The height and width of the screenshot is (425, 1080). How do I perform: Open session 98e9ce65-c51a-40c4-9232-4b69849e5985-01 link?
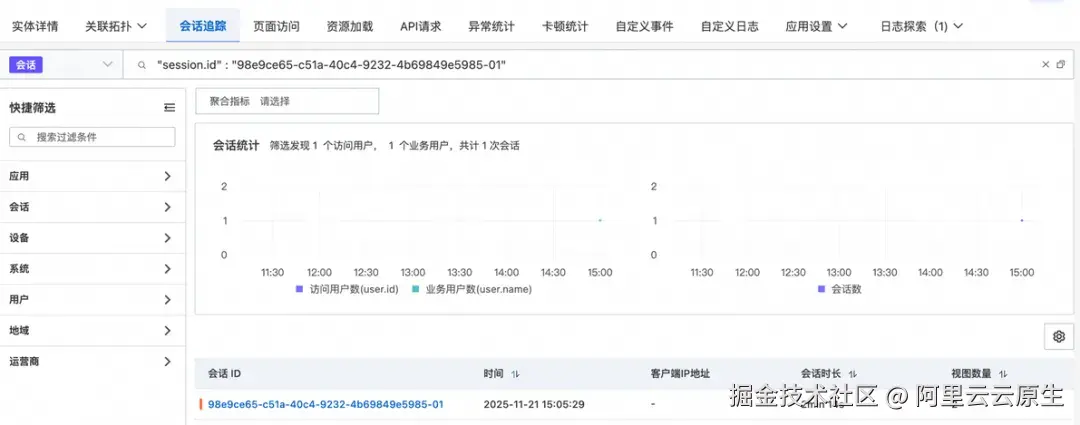coord(326,404)
